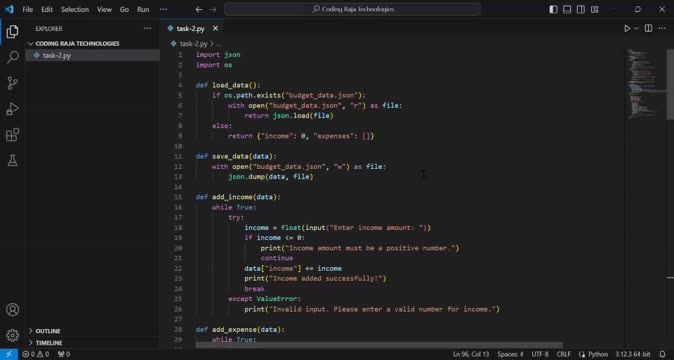Image resolution: width=674 pixels, height=360 pixels.
Task: Click the EXPLORER panel title
Action: click(x=49, y=28)
